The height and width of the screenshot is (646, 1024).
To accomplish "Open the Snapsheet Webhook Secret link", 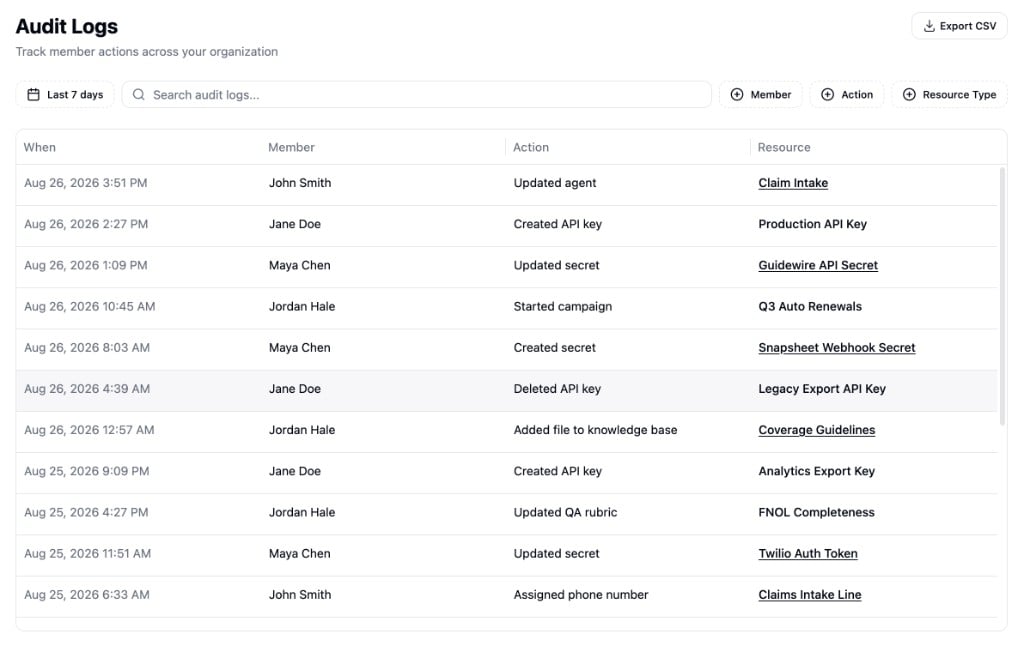I will click(837, 348).
